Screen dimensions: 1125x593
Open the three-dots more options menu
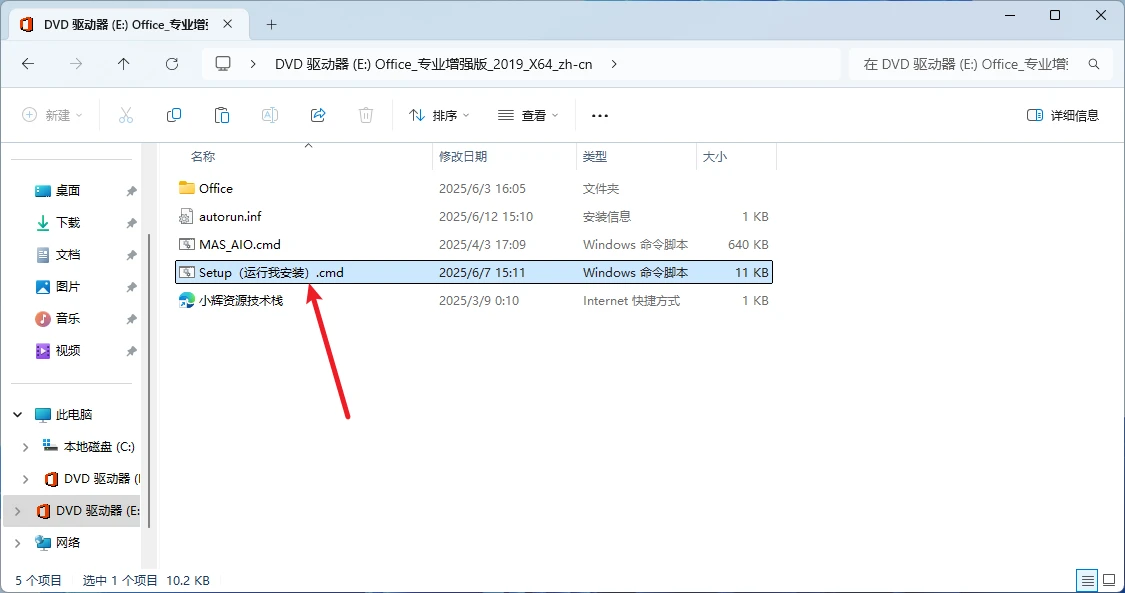[600, 115]
